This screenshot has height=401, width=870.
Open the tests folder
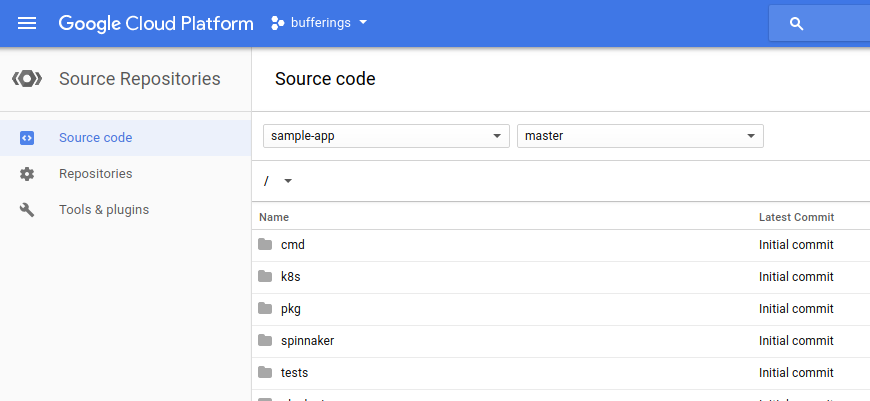click(294, 373)
